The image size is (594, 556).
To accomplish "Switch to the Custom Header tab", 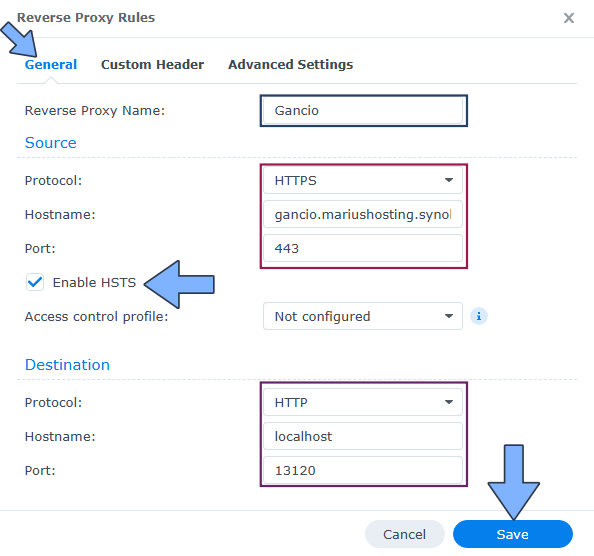I will (152, 64).
